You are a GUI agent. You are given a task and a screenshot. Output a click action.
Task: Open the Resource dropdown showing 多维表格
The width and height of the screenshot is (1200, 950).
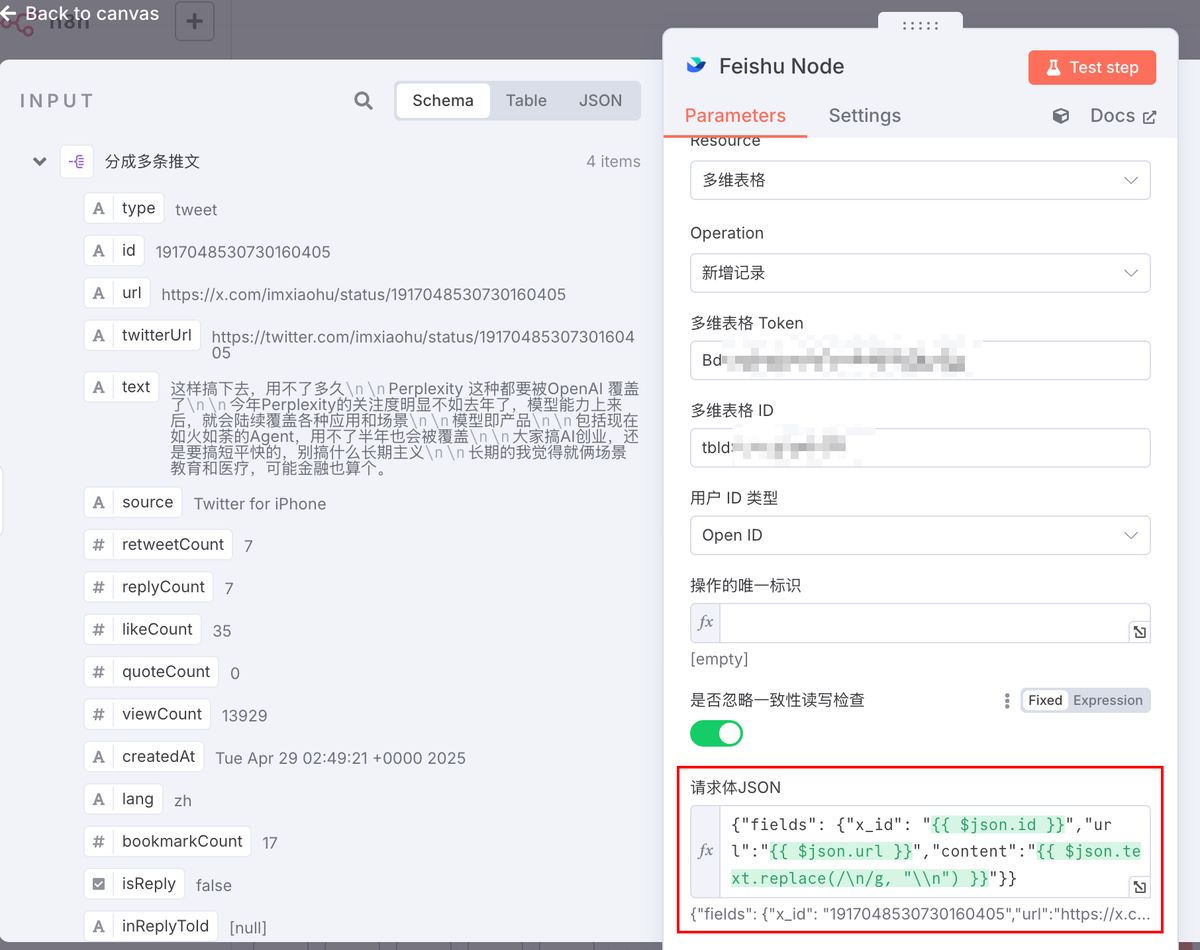919,180
